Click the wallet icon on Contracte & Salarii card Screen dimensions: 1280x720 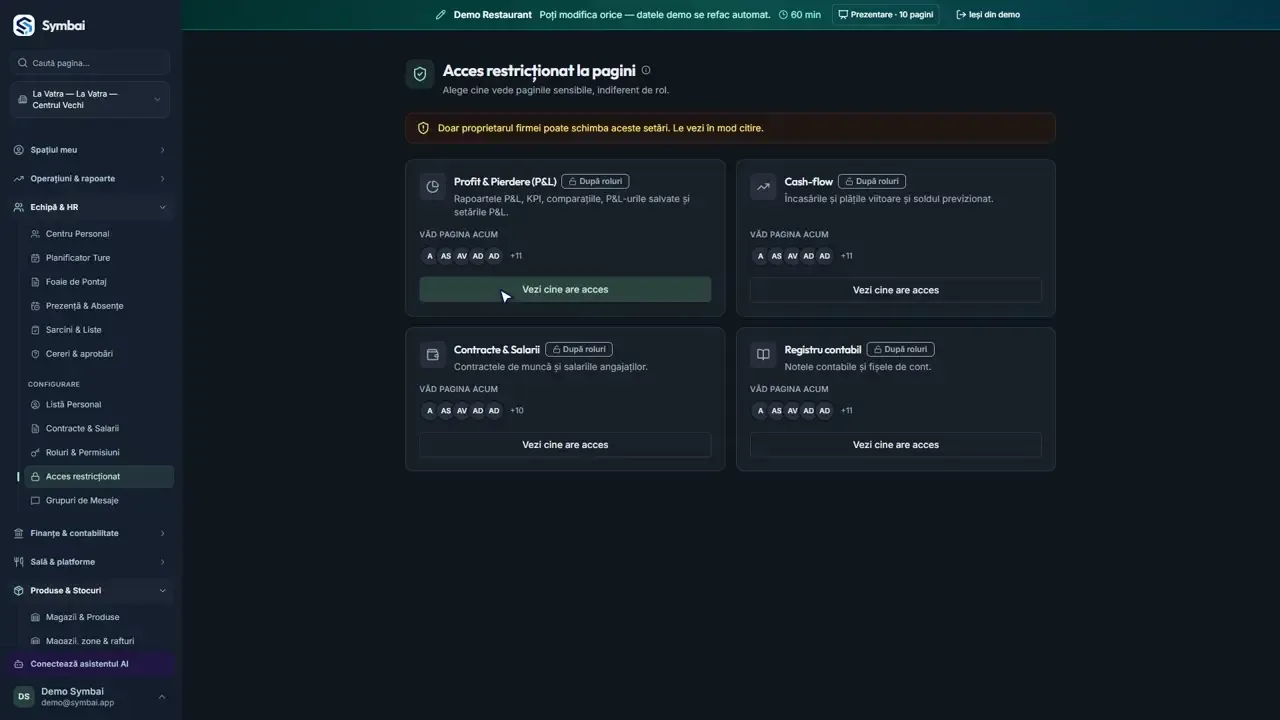433,354
